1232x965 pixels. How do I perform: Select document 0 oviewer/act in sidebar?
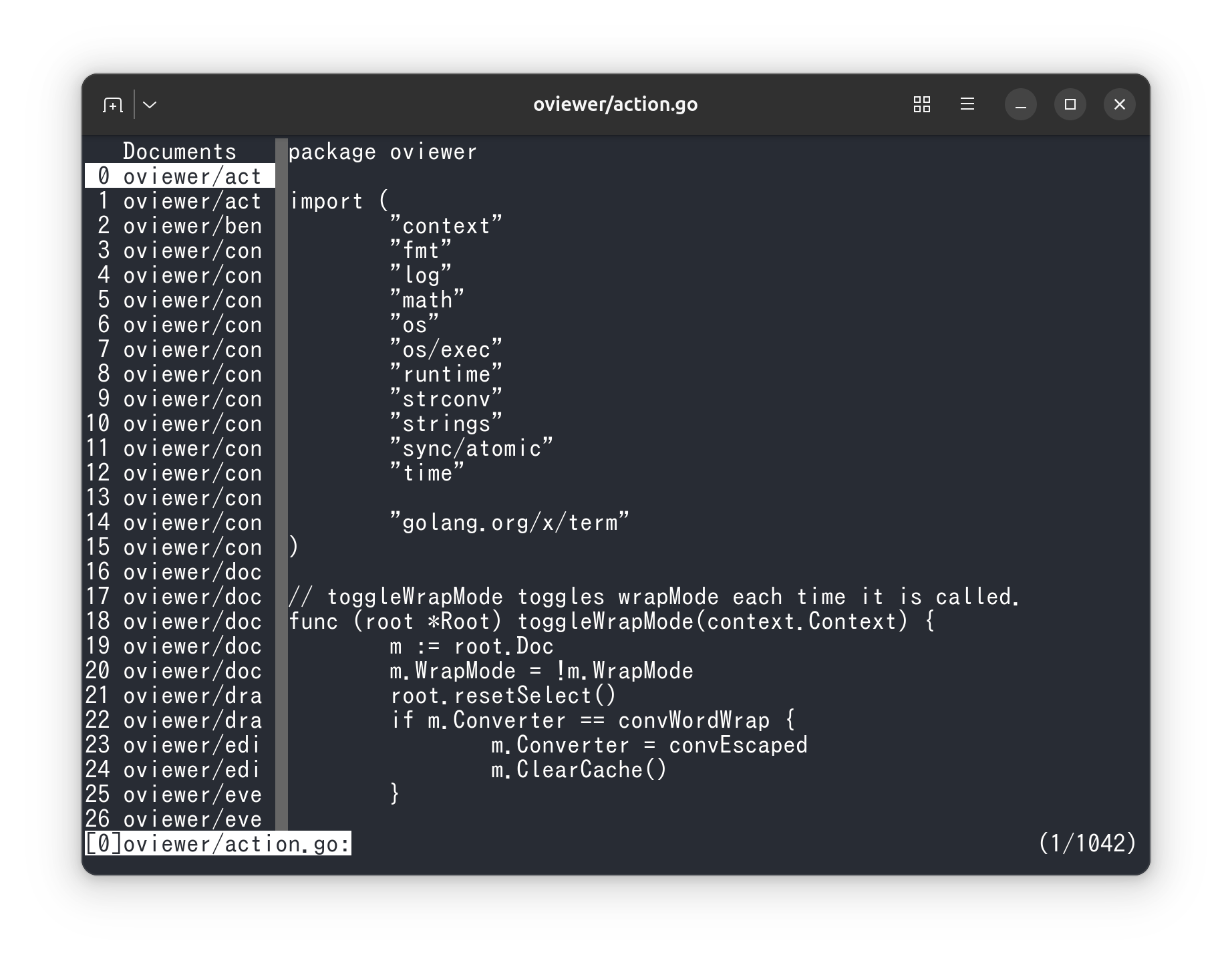pyautogui.click(x=180, y=176)
